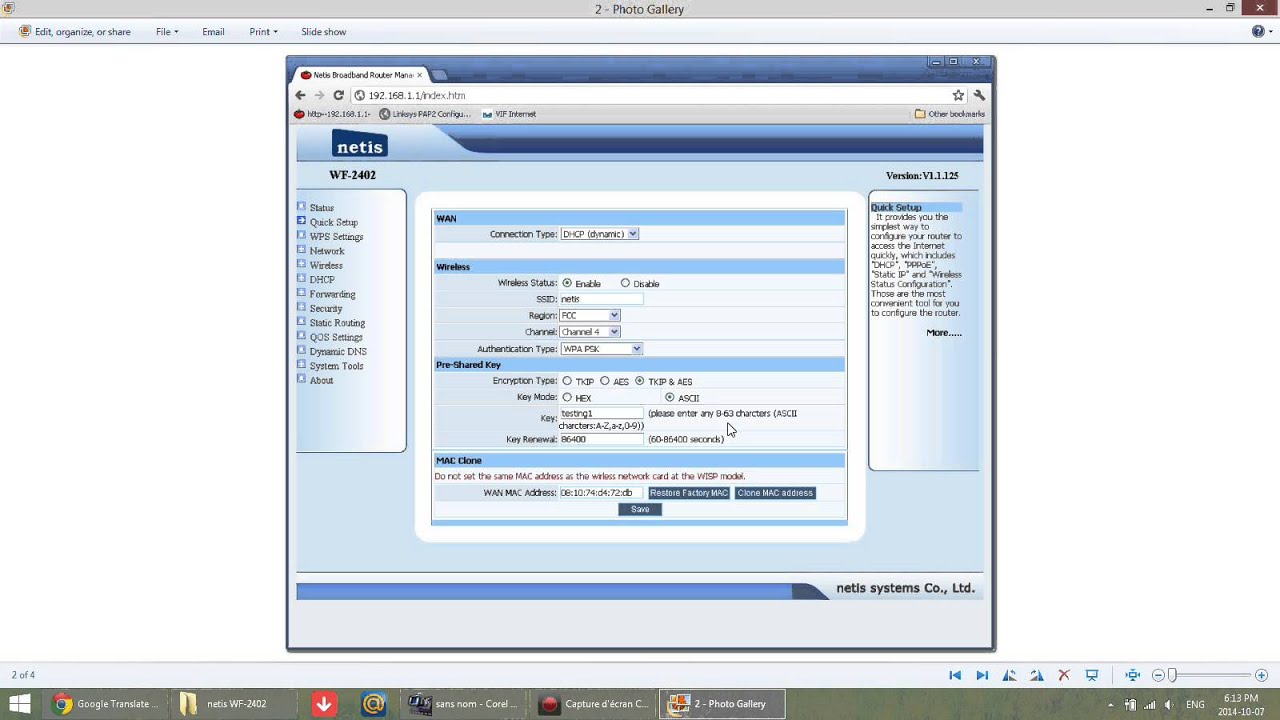Show hidden tray icons arrow
Screen dimensions: 1280x720
pos(1110,704)
